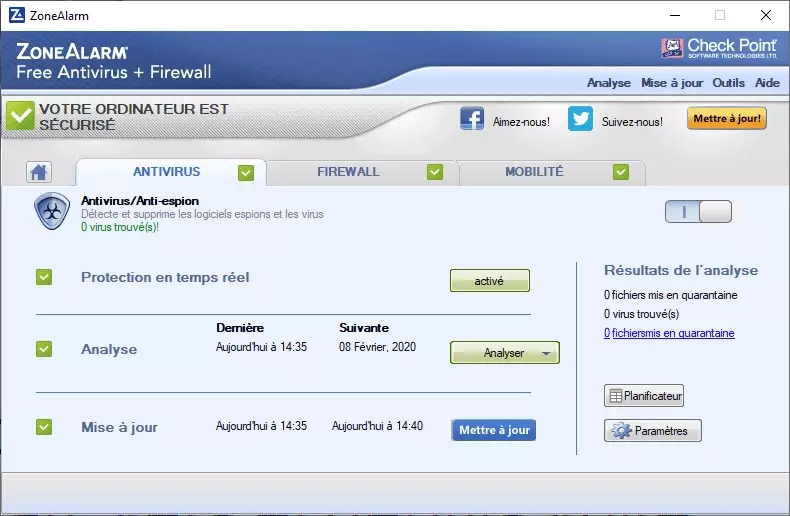Click the green check on MOBILITÉ tab
Image resolution: width=790 pixels, height=516 pixels.
[x=621, y=172]
